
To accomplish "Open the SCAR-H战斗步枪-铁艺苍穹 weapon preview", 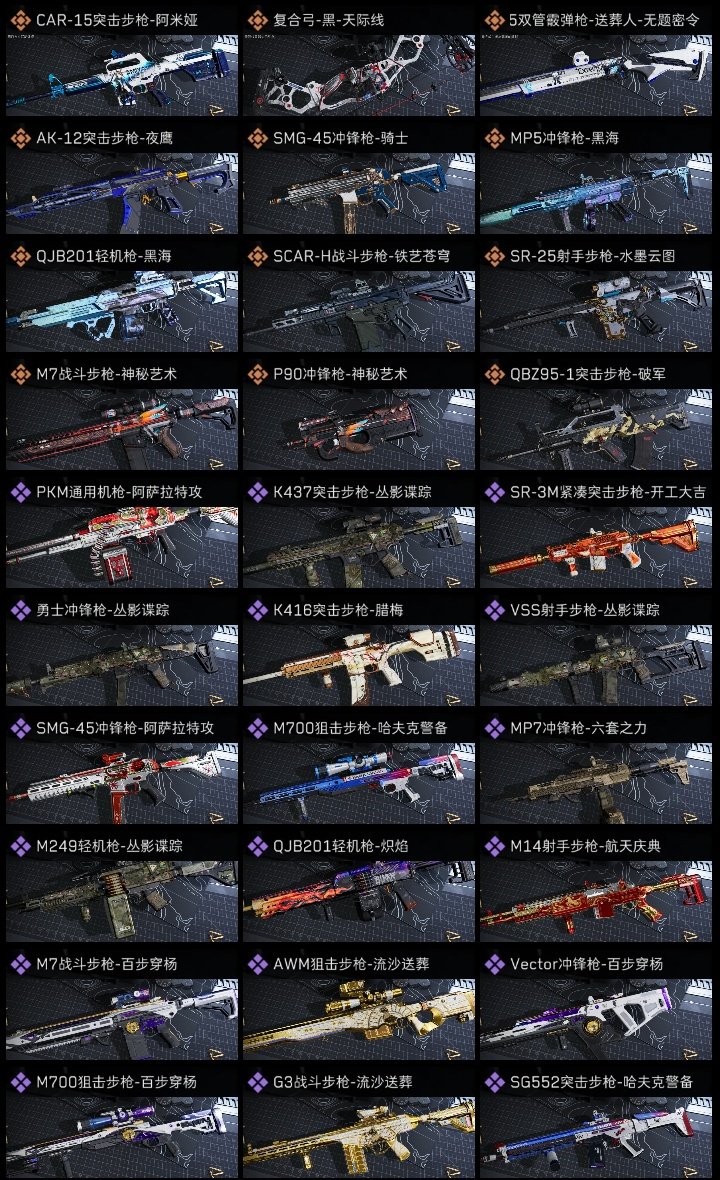I will click(x=359, y=312).
